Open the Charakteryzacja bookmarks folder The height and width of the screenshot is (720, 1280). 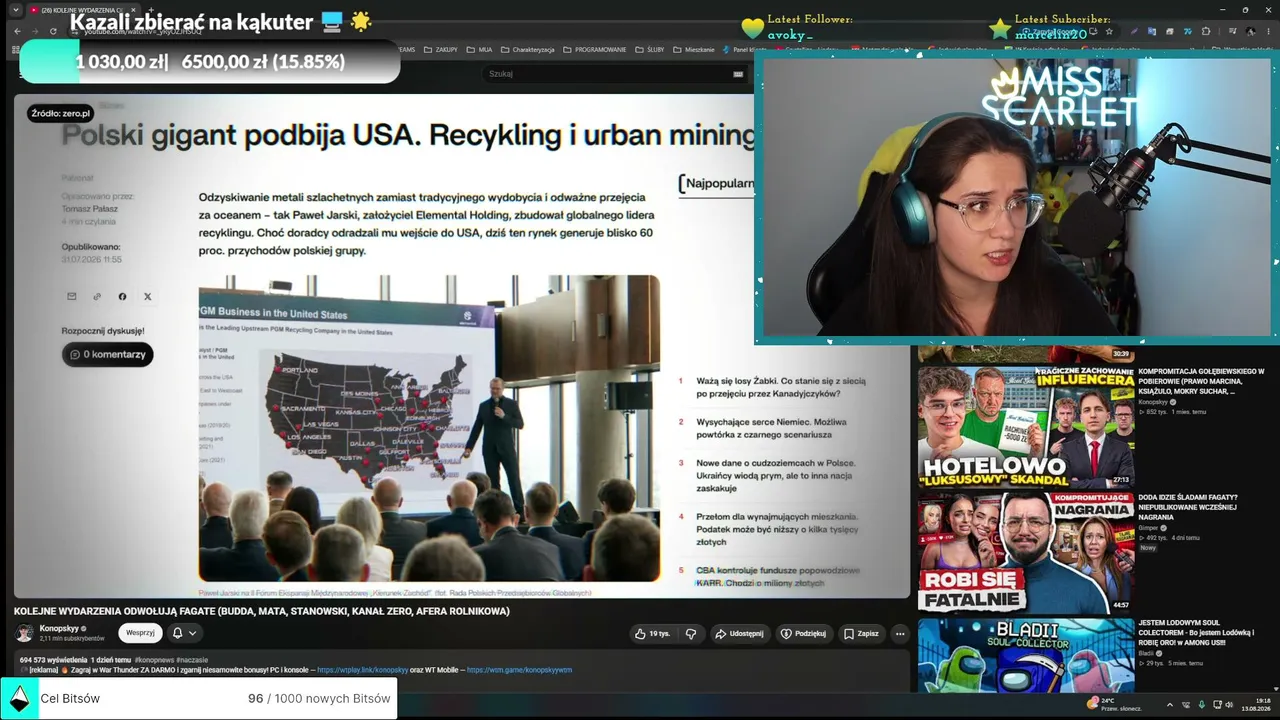[528, 49]
